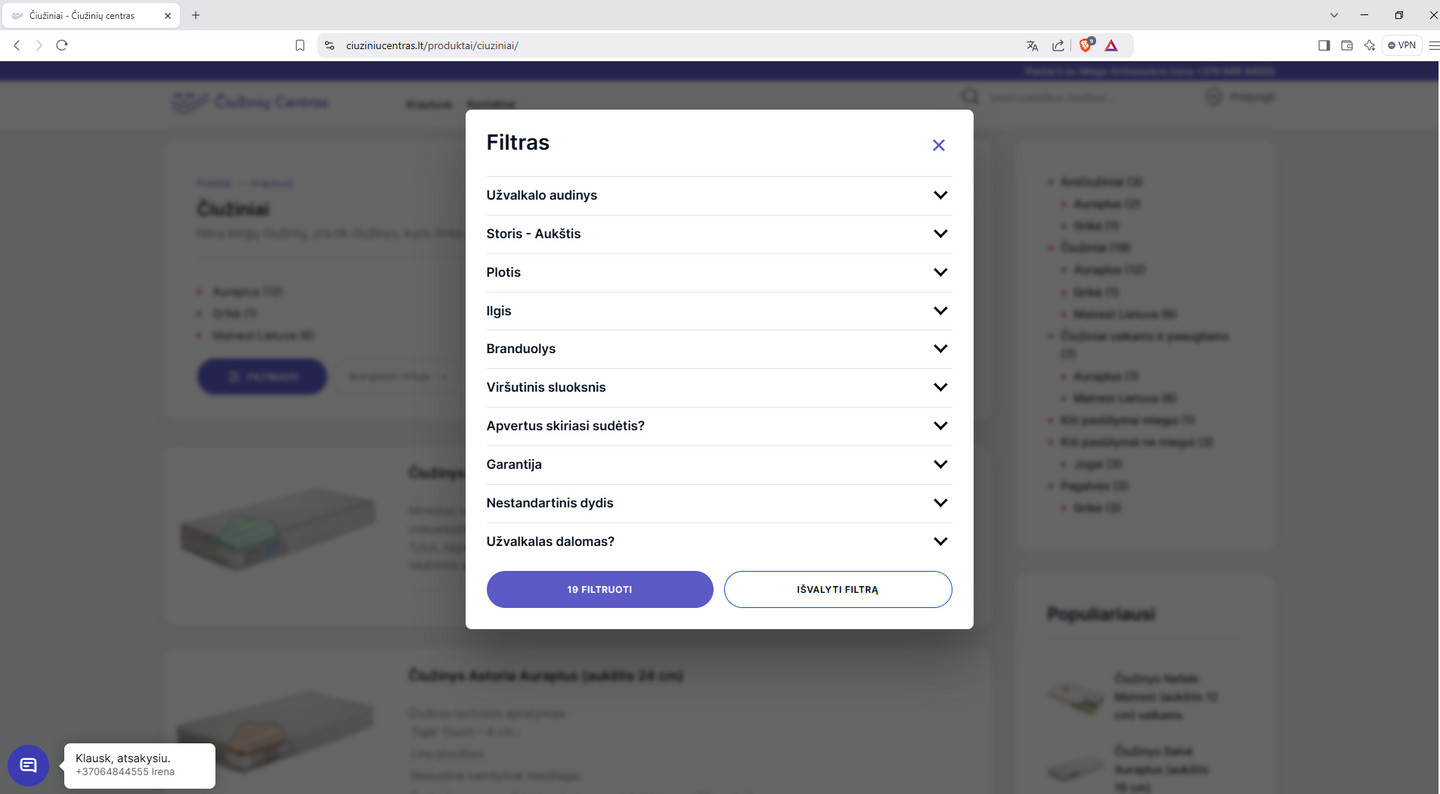Reload the page with the refresh icon
1440x794 pixels.
tap(62, 45)
